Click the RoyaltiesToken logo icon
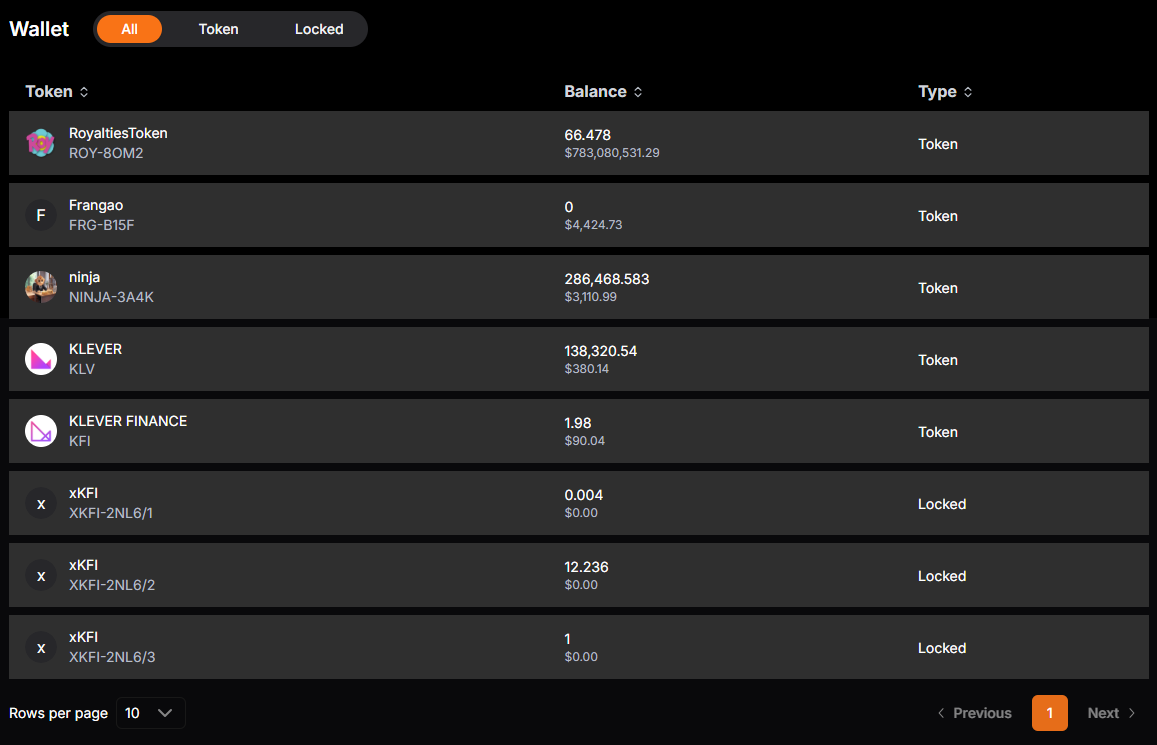 41,143
